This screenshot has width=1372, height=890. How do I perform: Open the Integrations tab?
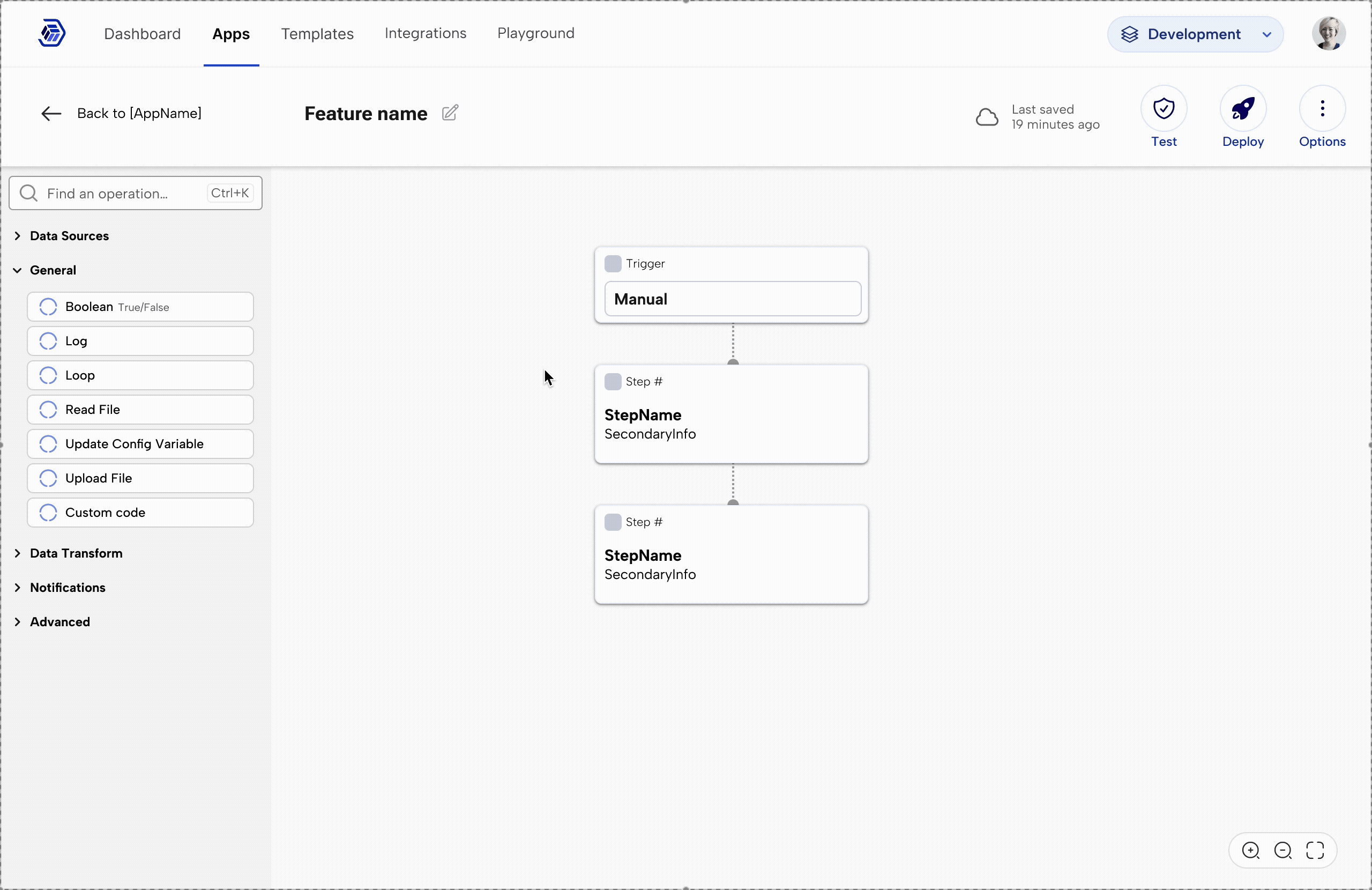click(x=425, y=33)
